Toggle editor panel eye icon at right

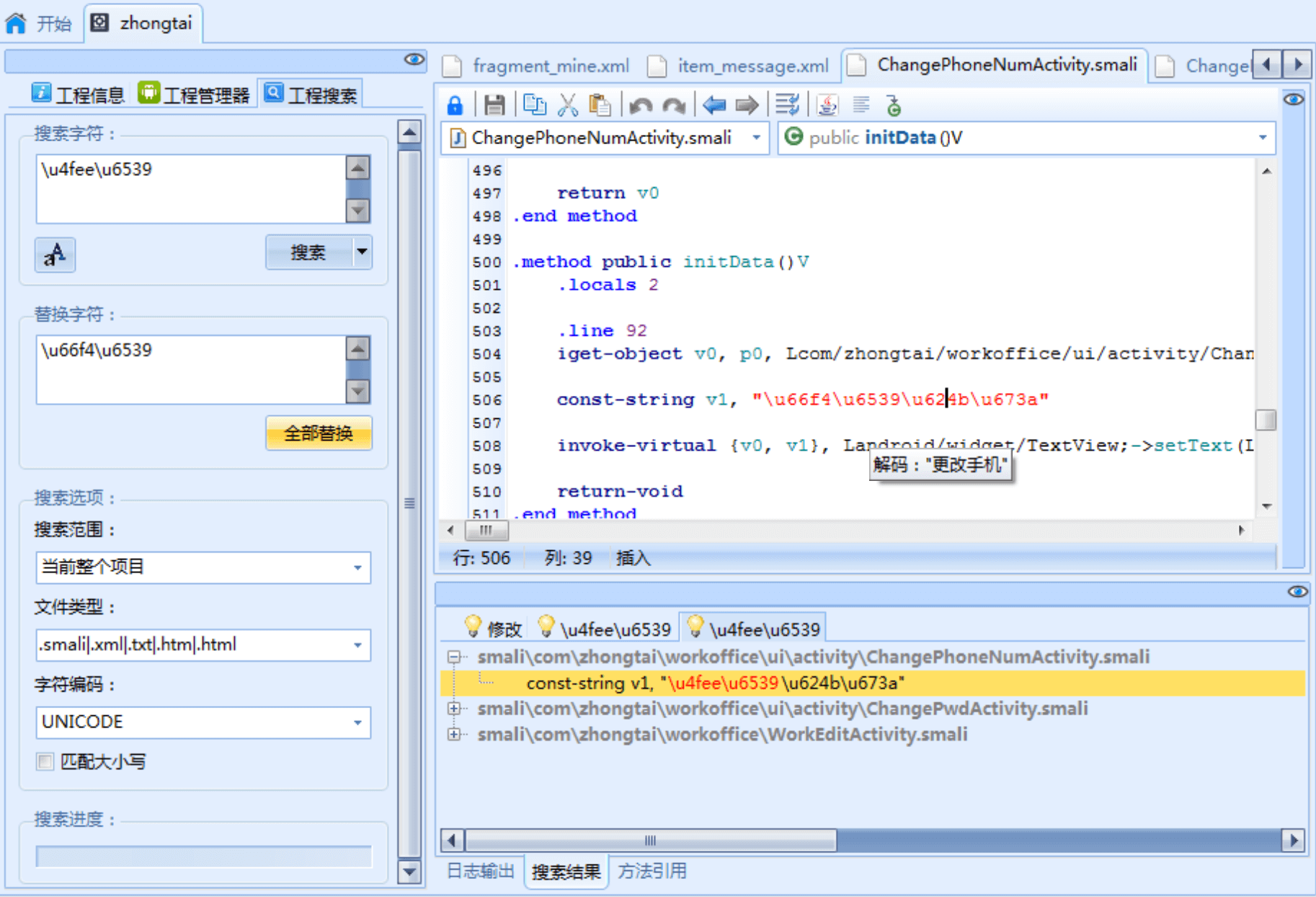1294,100
